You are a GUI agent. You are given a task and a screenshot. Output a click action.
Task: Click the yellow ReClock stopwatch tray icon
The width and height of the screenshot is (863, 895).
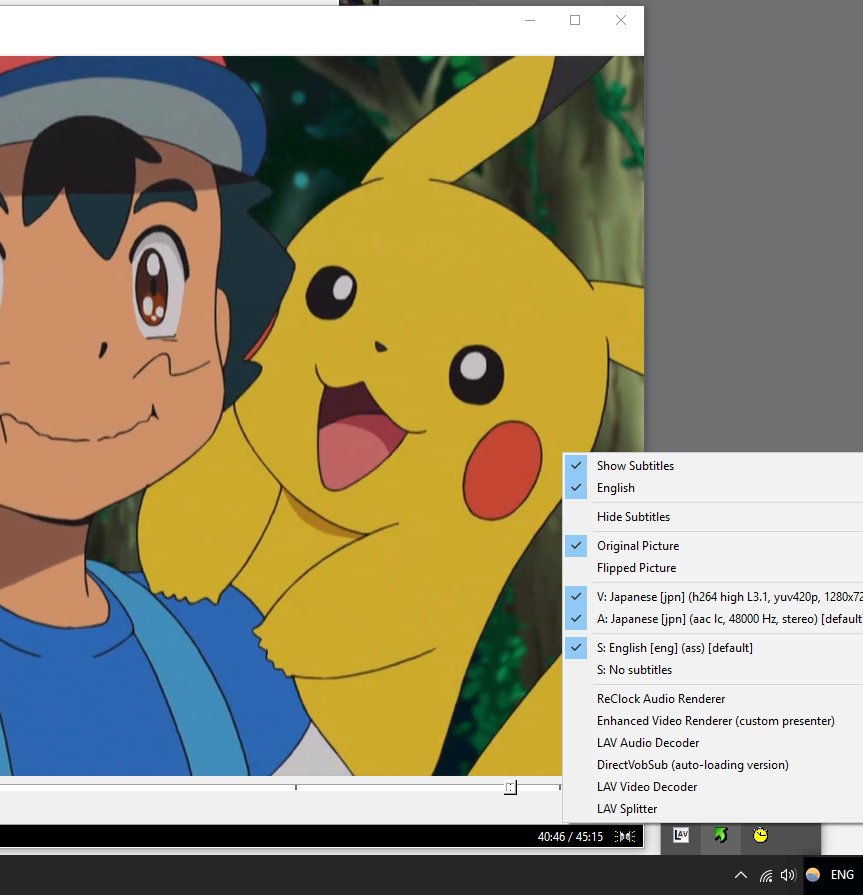(760, 836)
